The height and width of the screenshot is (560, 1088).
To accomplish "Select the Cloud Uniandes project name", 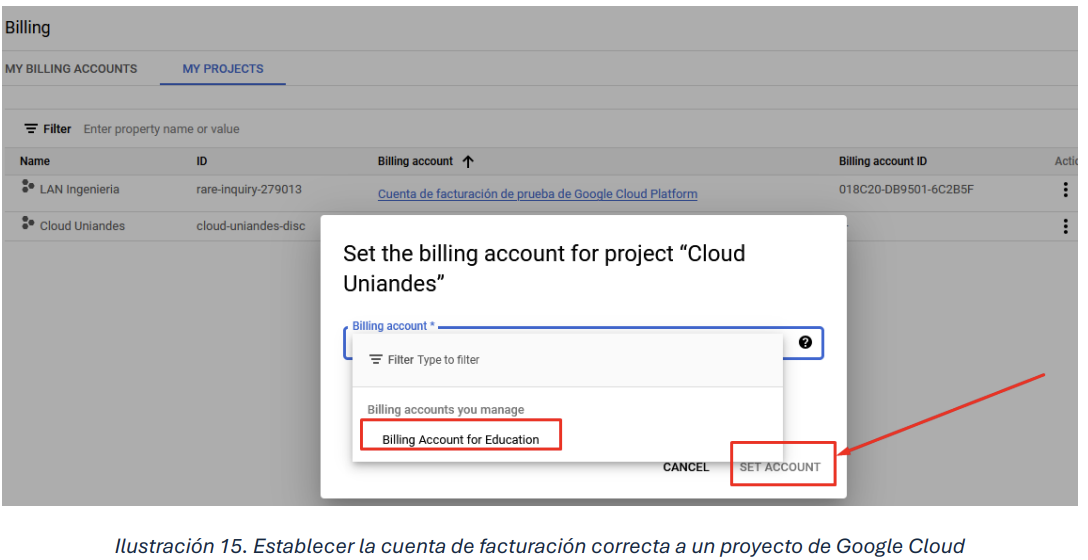I will tap(83, 226).
